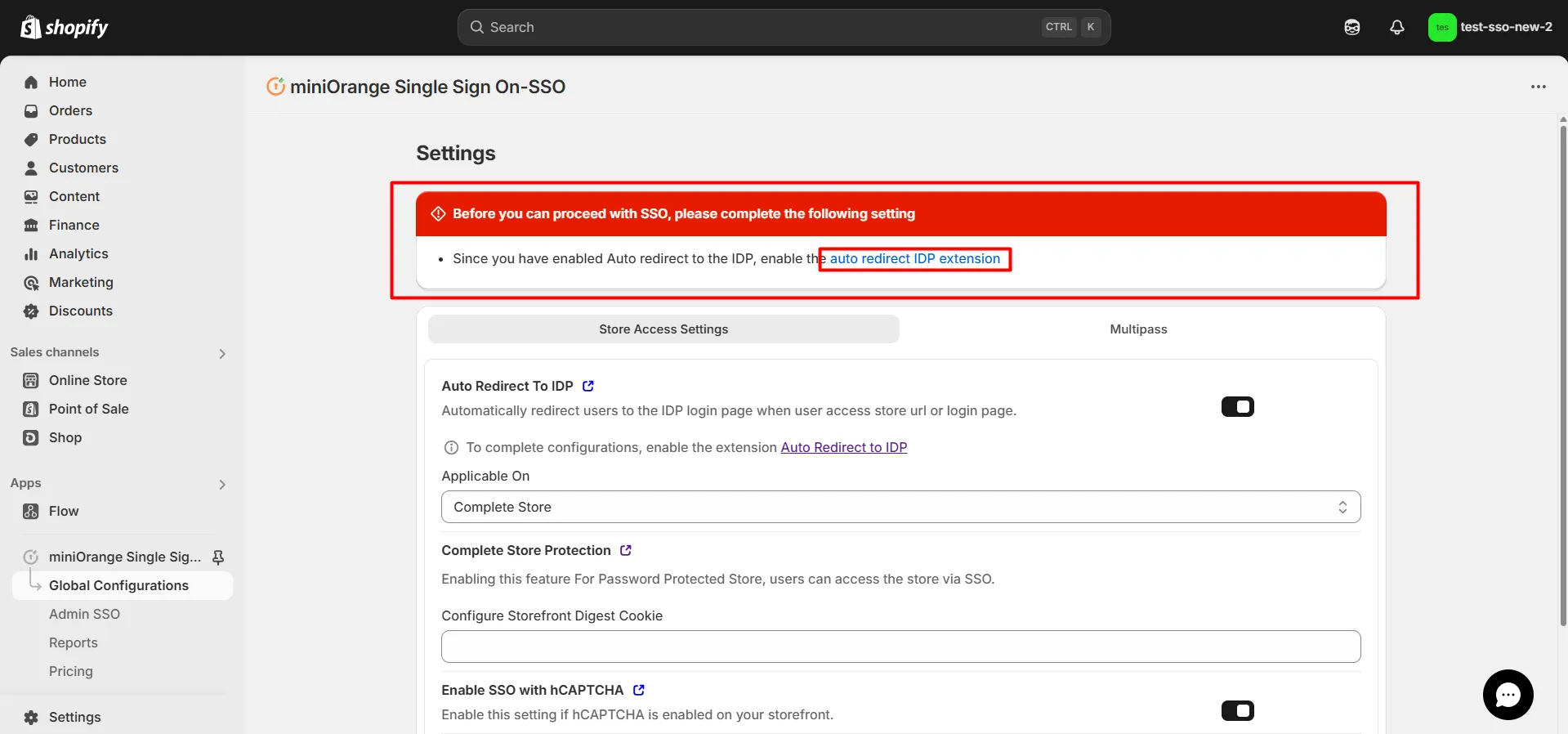The height and width of the screenshot is (734, 1568).
Task: Click the Products tag icon
Action: (31, 139)
